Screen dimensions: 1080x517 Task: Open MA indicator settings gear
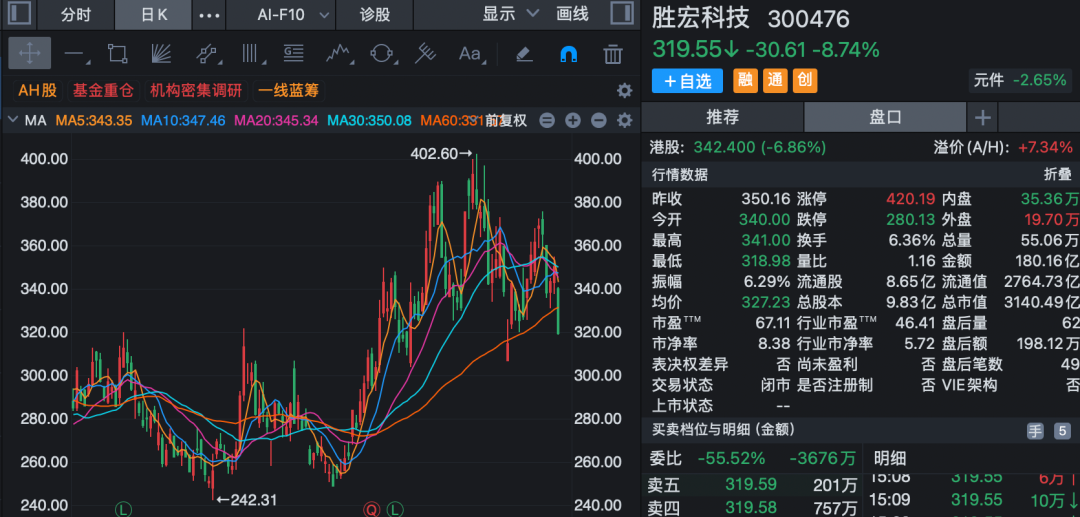pos(624,120)
